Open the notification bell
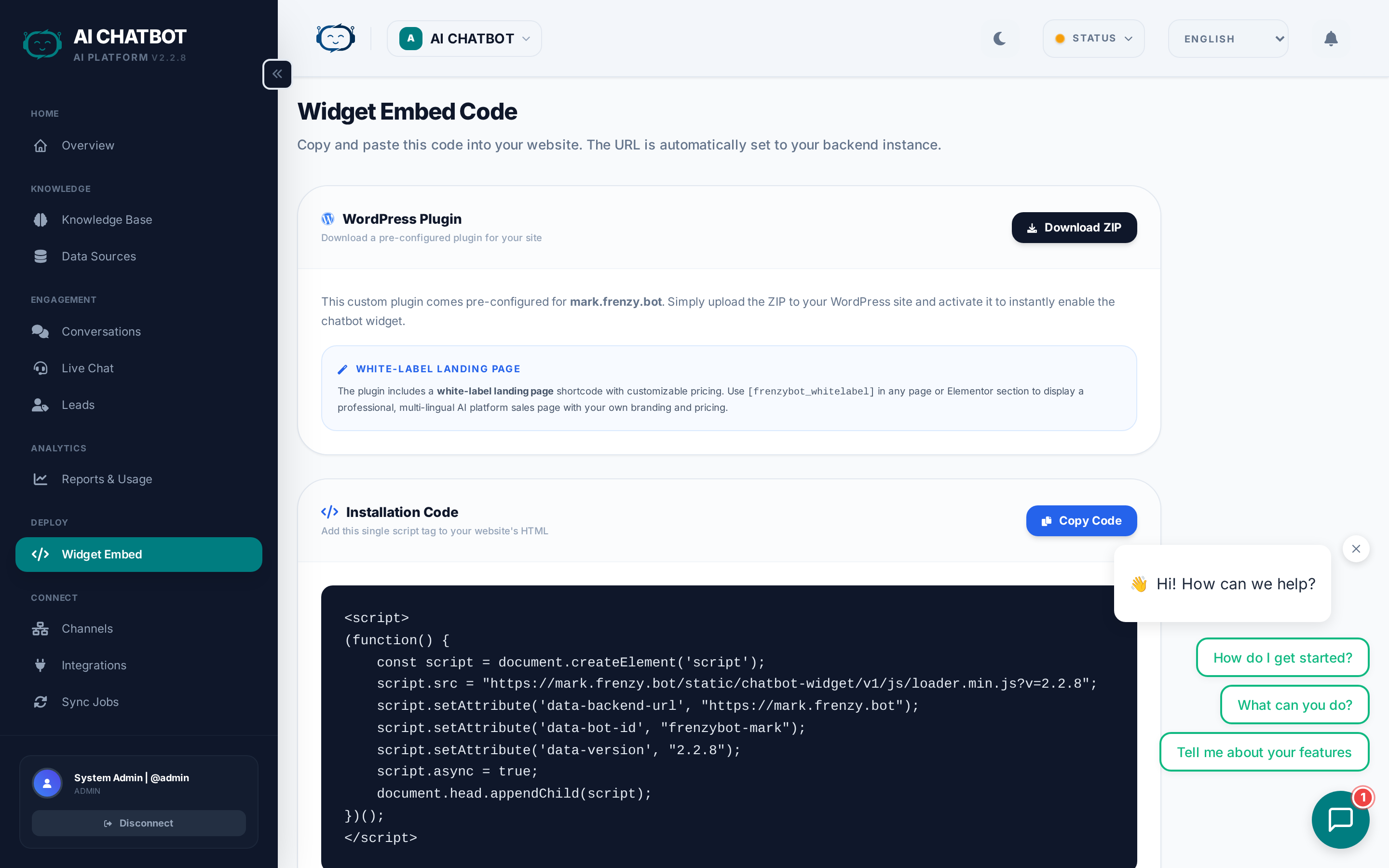 [1331, 39]
